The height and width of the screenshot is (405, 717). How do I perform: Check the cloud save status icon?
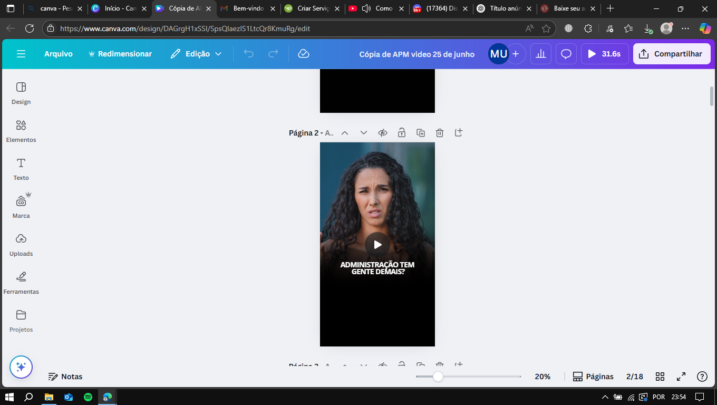pyautogui.click(x=303, y=54)
